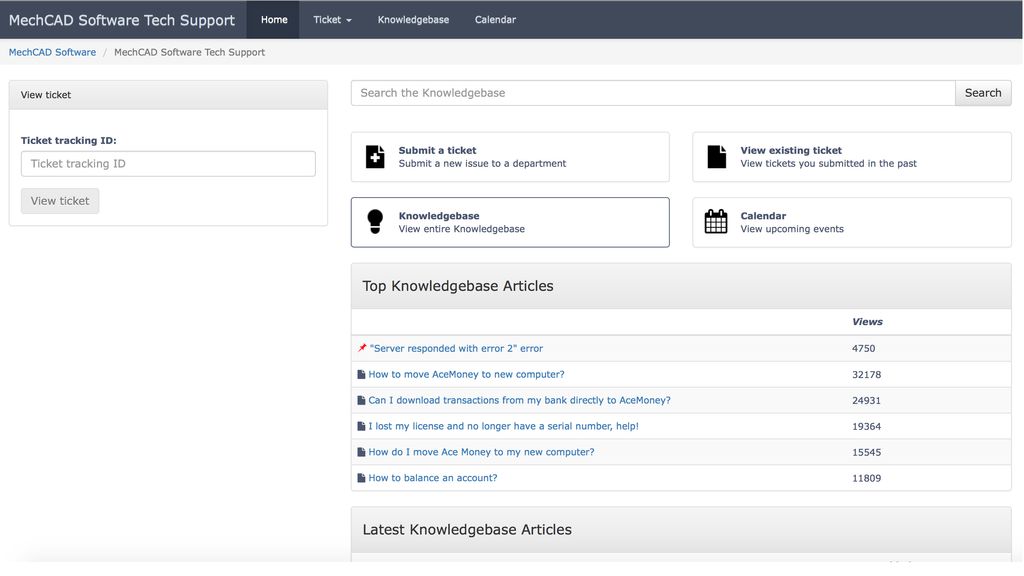Click into Search the Knowledgebase field
The width and height of the screenshot is (1024, 576).
(653, 93)
